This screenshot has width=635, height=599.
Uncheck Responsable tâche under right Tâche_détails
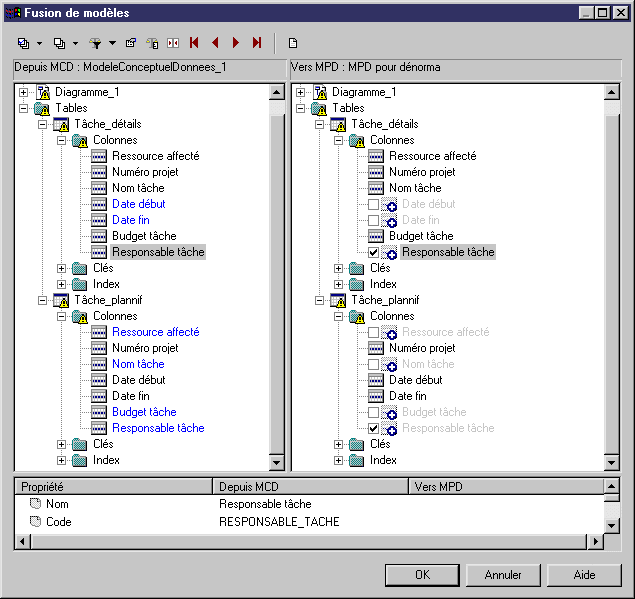pos(373,252)
